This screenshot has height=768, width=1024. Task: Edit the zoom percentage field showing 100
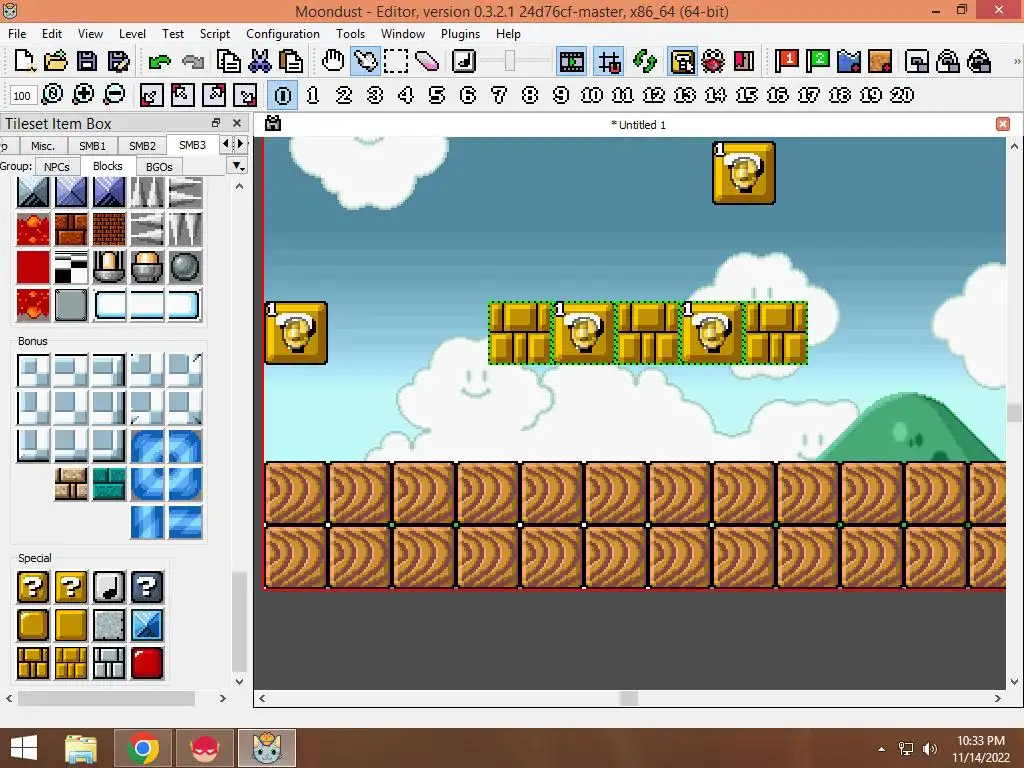[x=22, y=96]
